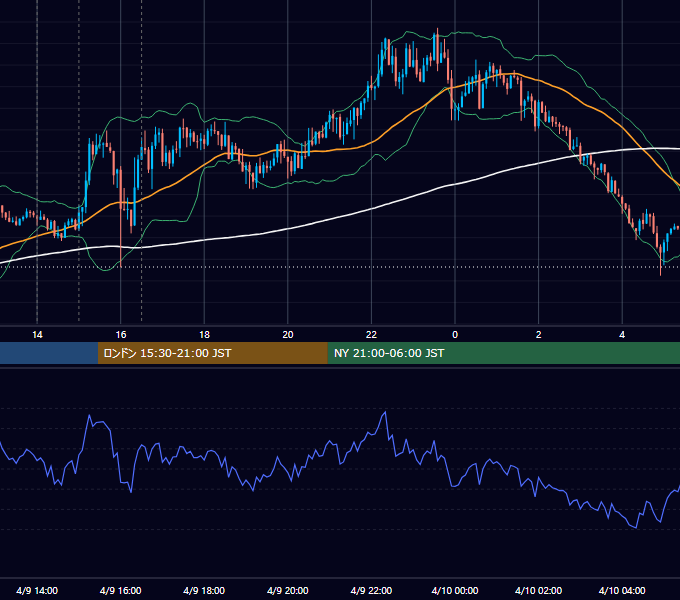Screen dimensions: 680x600
Task: Click the 4/9 18:00 time label
Action: click(x=204, y=590)
